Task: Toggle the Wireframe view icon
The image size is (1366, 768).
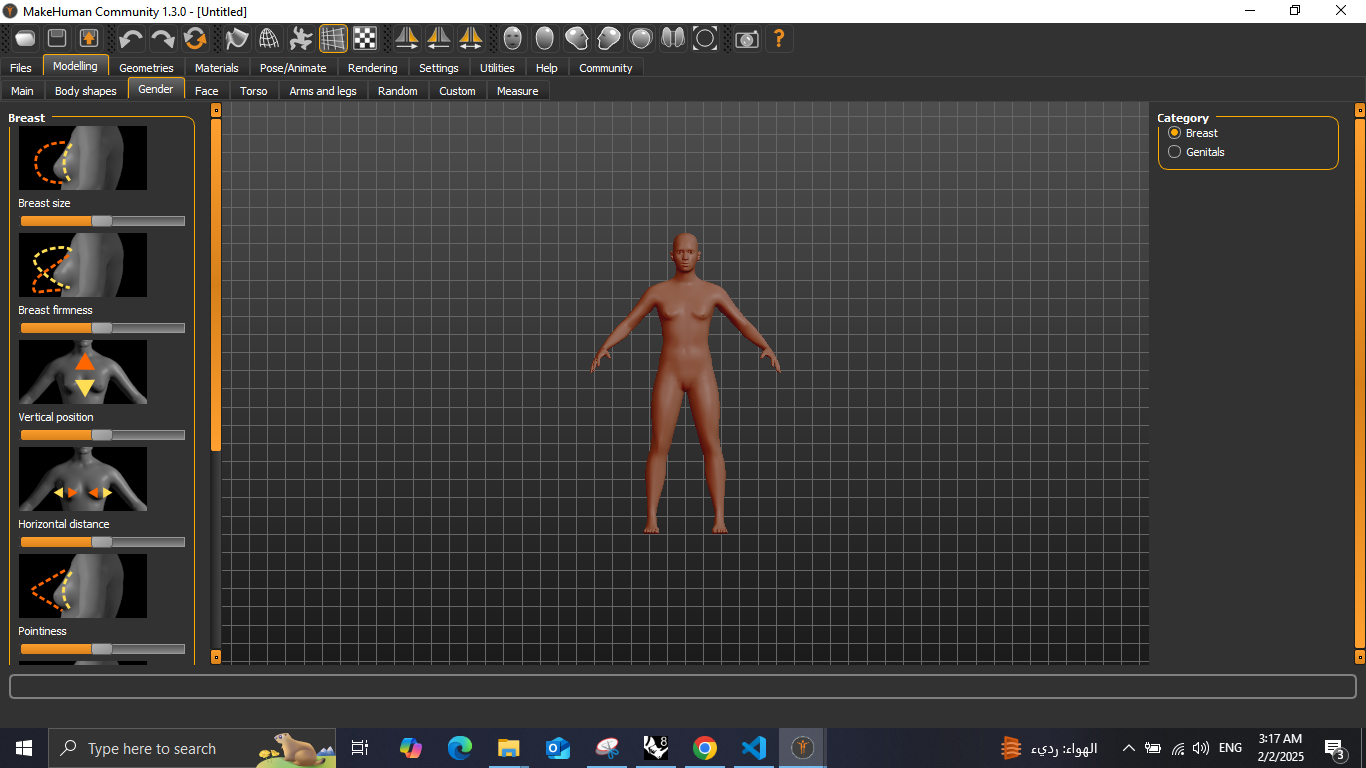Action: point(269,39)
